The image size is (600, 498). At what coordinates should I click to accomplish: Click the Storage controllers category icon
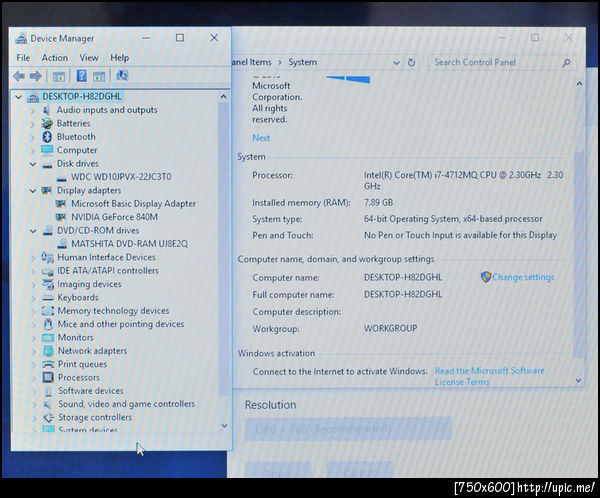(48, 418)
